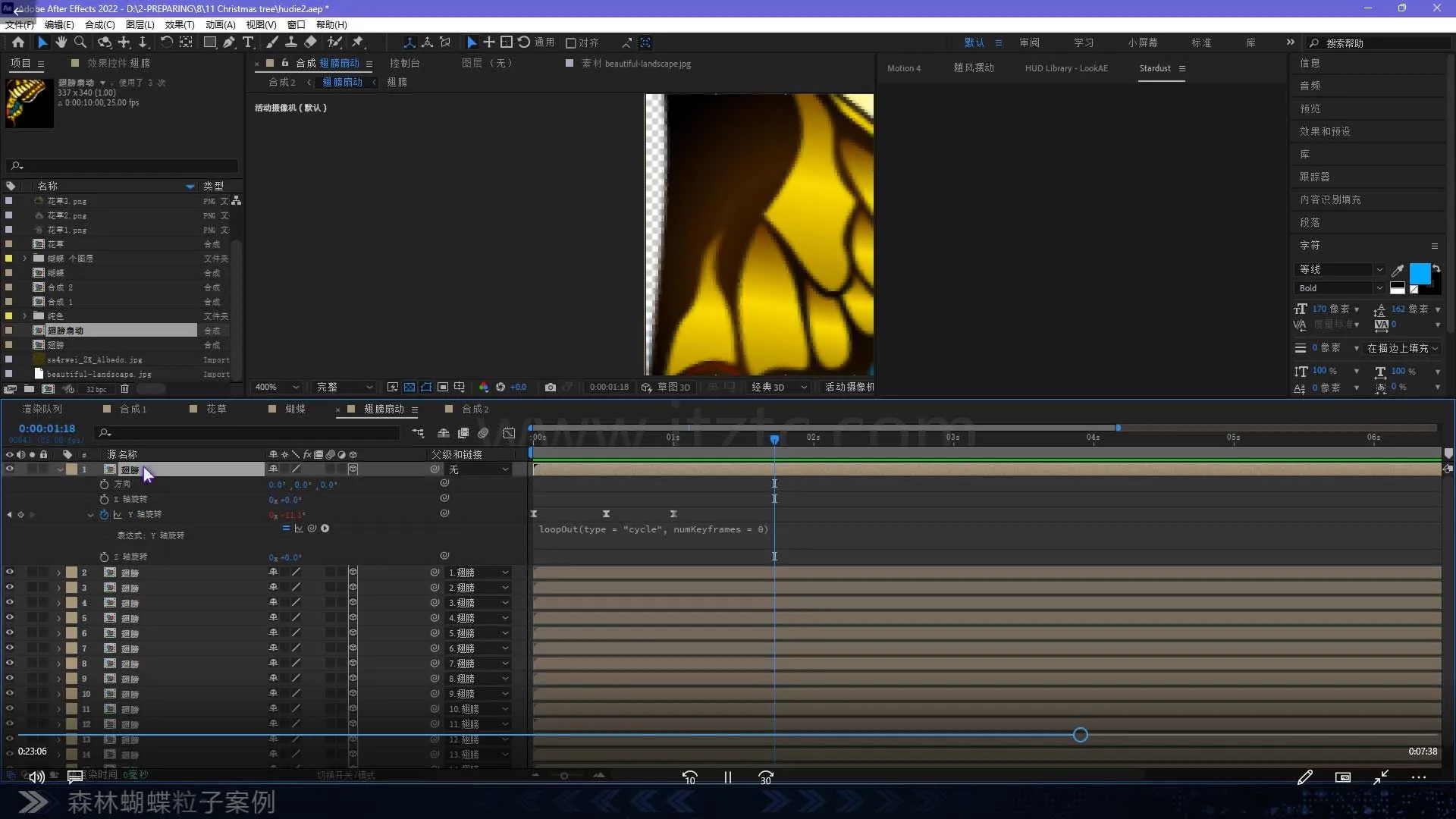The image size is (1456, 819).
Task: Select the Type text tool
Action: (248, 42)
